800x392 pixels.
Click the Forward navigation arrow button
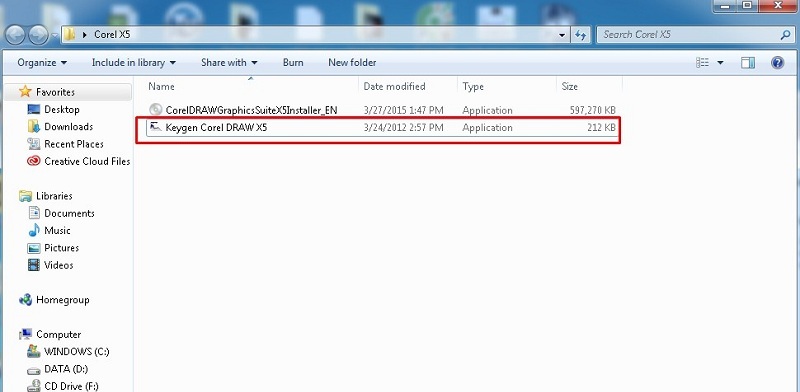pyautogui.click(x=38, y=35)
